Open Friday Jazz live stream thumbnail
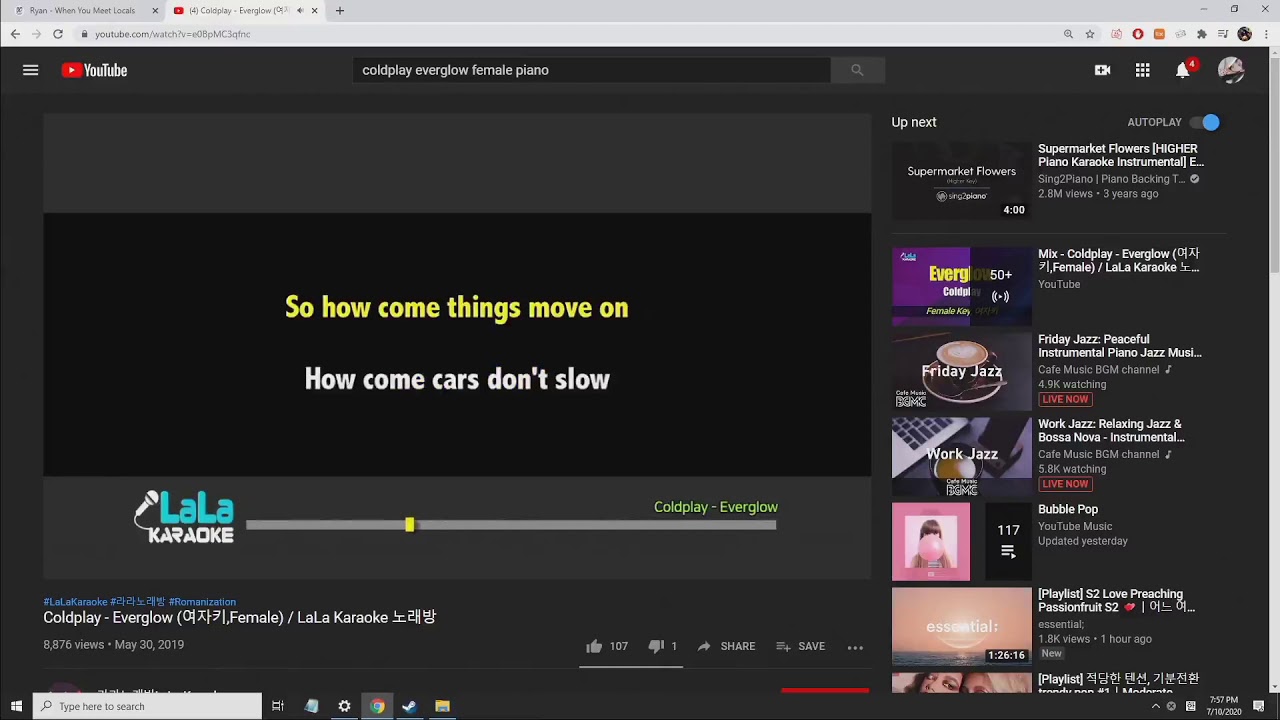Screen dimensions: 1280x720 point(961,371)
